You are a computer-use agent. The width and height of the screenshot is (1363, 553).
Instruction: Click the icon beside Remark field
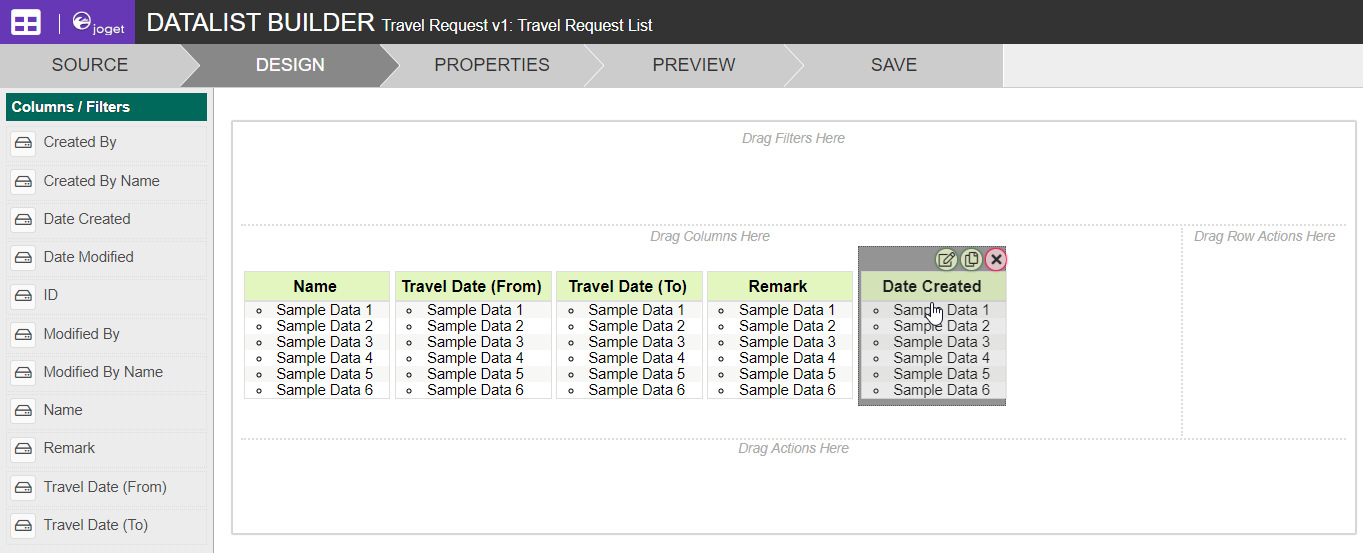pos(24,449)
